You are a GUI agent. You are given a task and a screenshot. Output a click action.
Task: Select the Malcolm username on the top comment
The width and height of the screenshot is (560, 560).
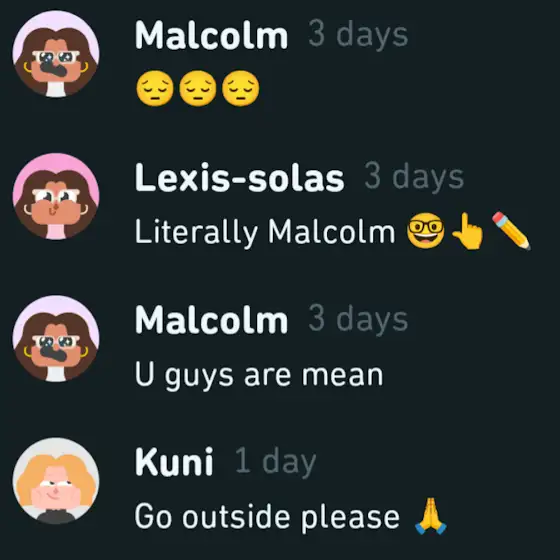211,35
